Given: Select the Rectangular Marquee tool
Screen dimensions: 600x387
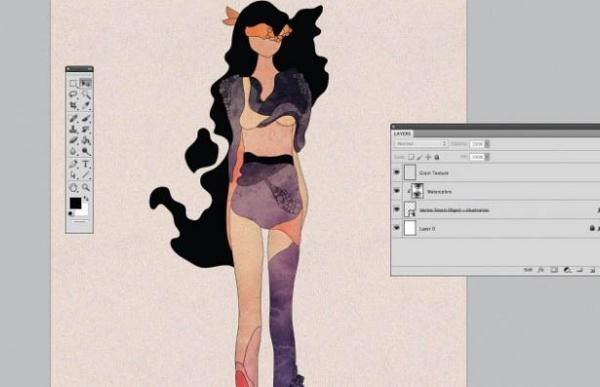Looking at the screenshot, I should click(73, 83).
